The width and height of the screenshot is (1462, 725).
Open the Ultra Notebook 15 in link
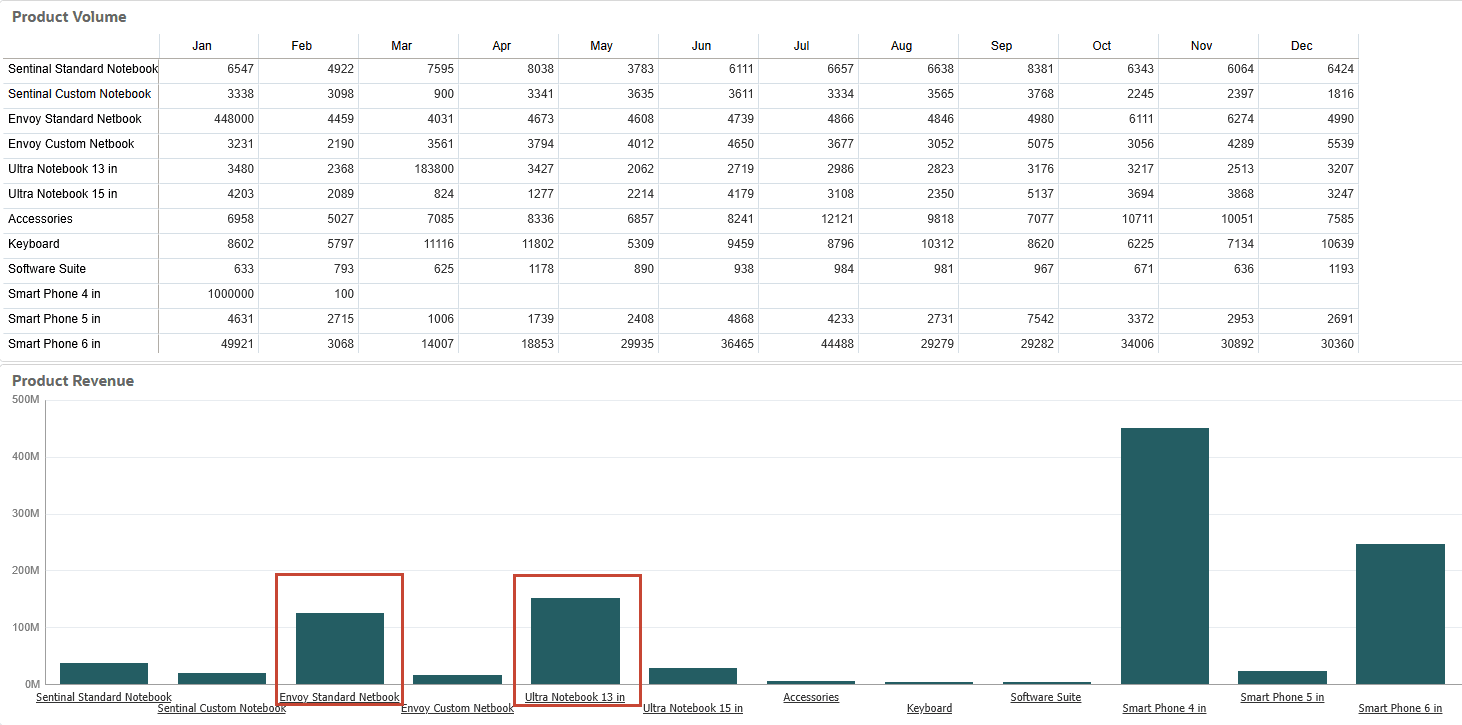pyautogui.click(x=693, y=708)
